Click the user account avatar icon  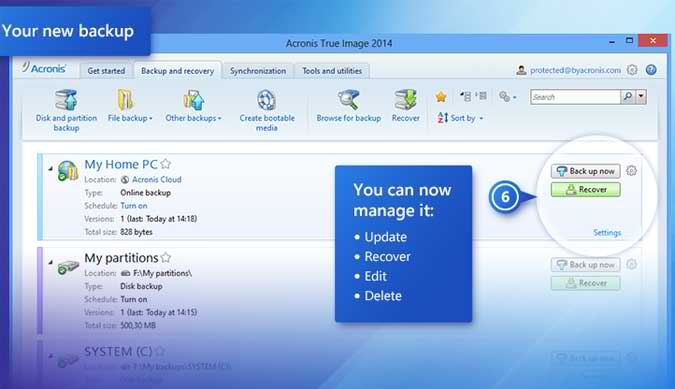tap(521, 70)
